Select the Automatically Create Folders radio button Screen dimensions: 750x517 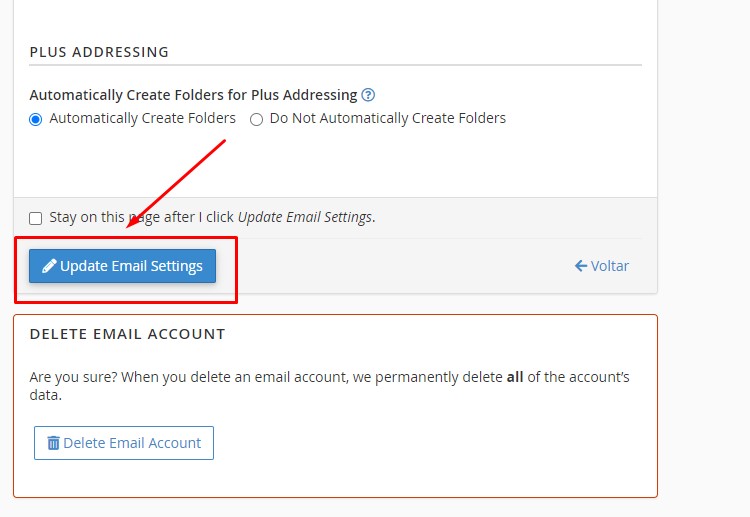tap(36, 119)
